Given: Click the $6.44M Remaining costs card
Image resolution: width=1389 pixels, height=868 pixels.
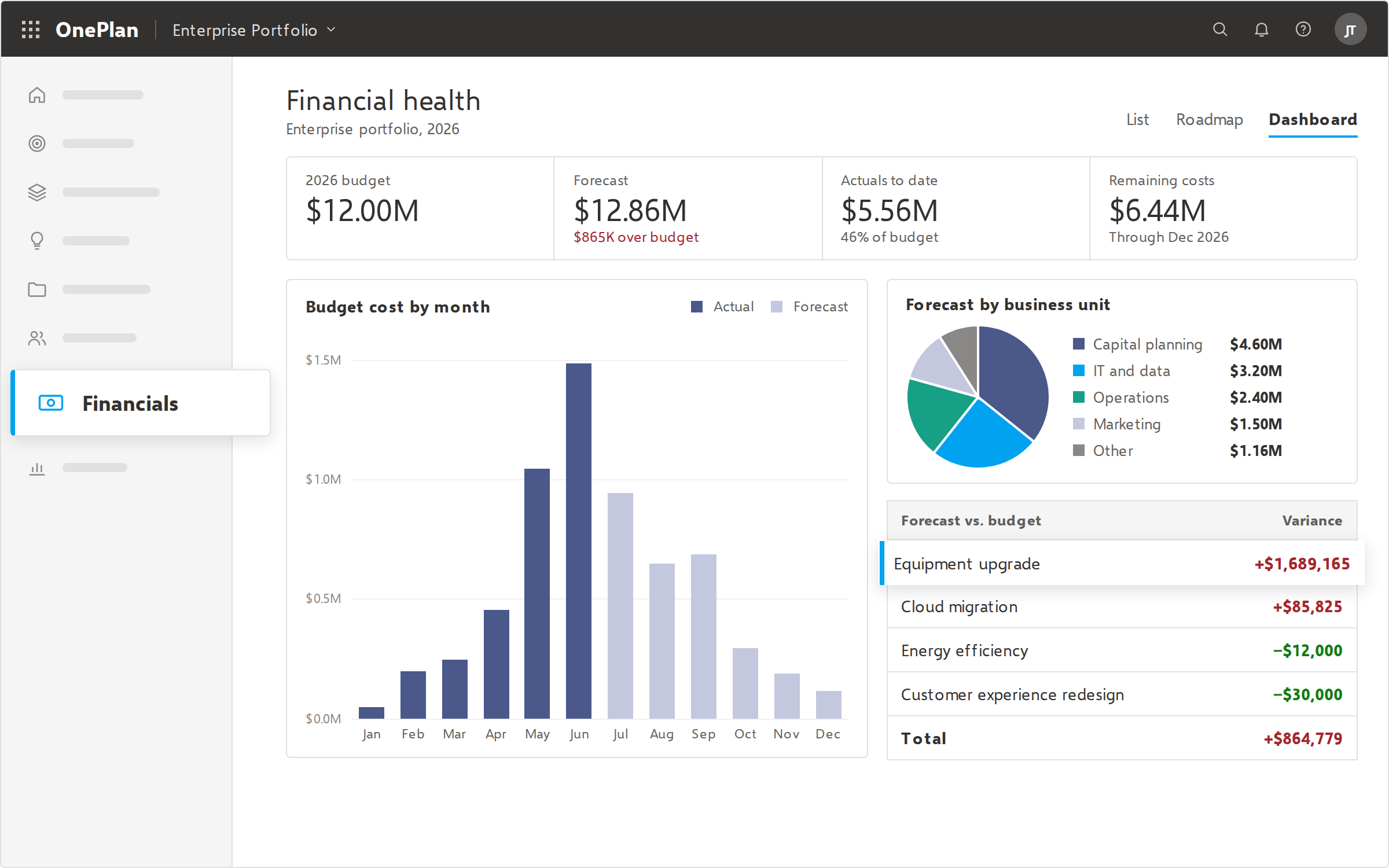Looking at the screenshot, I should point(1223,208).
